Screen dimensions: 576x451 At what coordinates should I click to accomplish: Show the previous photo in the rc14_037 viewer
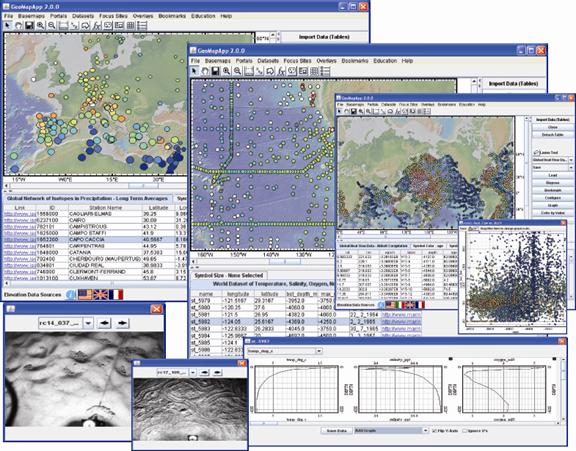[x=105, y=323]
